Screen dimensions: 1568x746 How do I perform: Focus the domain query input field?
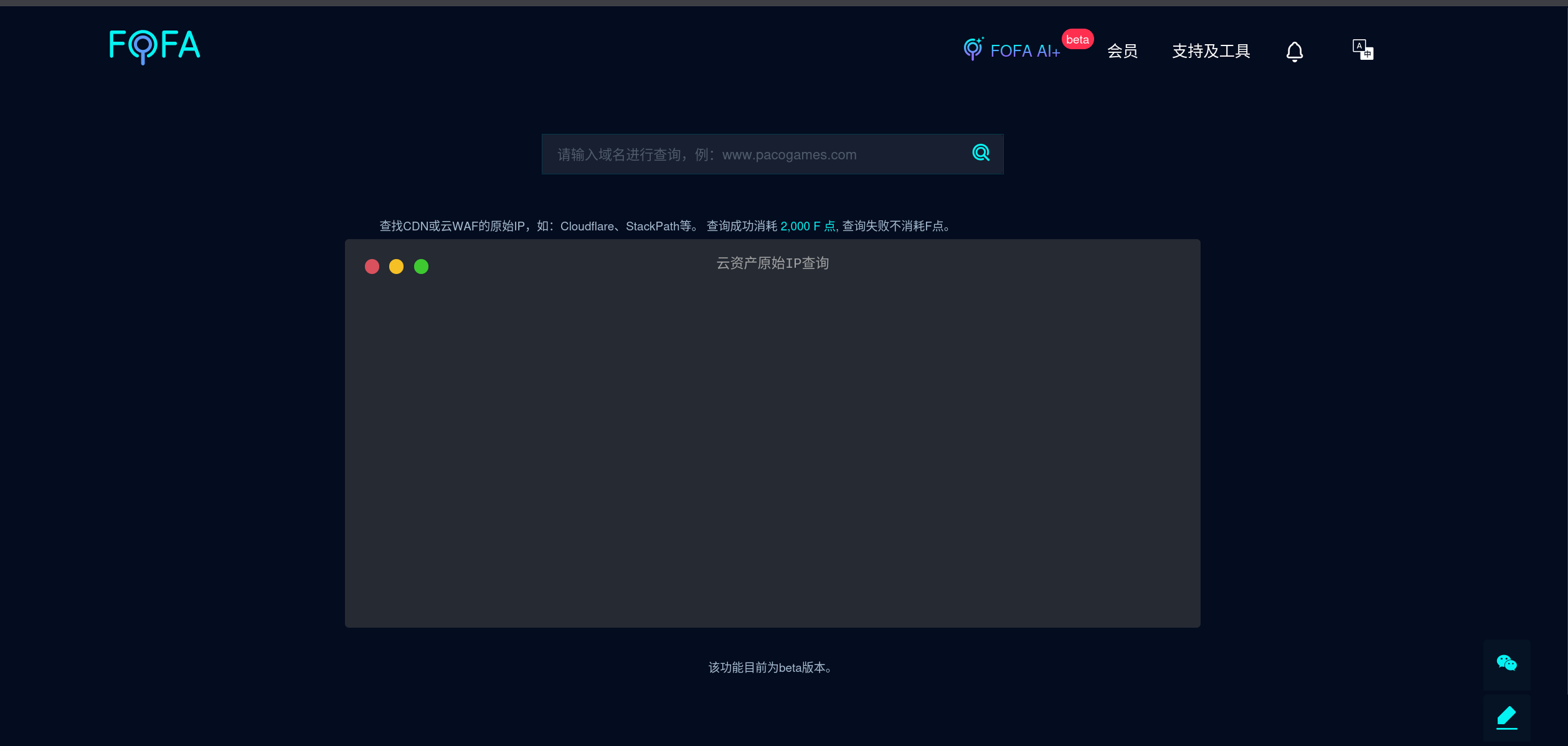pos(747,154)
